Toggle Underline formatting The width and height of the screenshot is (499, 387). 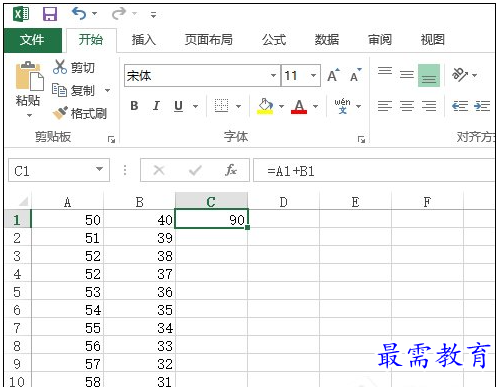click(x=179, y=106)
